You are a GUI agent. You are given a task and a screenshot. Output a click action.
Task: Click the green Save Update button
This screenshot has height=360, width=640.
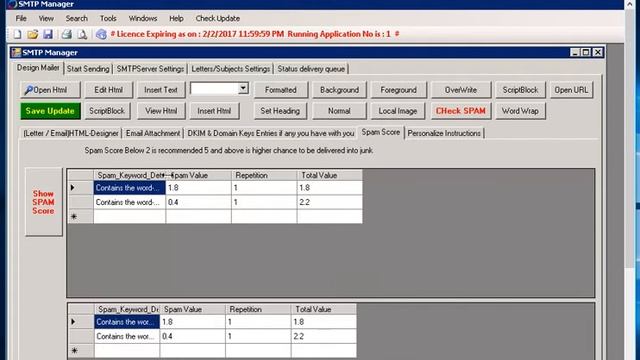pos(50,111)
